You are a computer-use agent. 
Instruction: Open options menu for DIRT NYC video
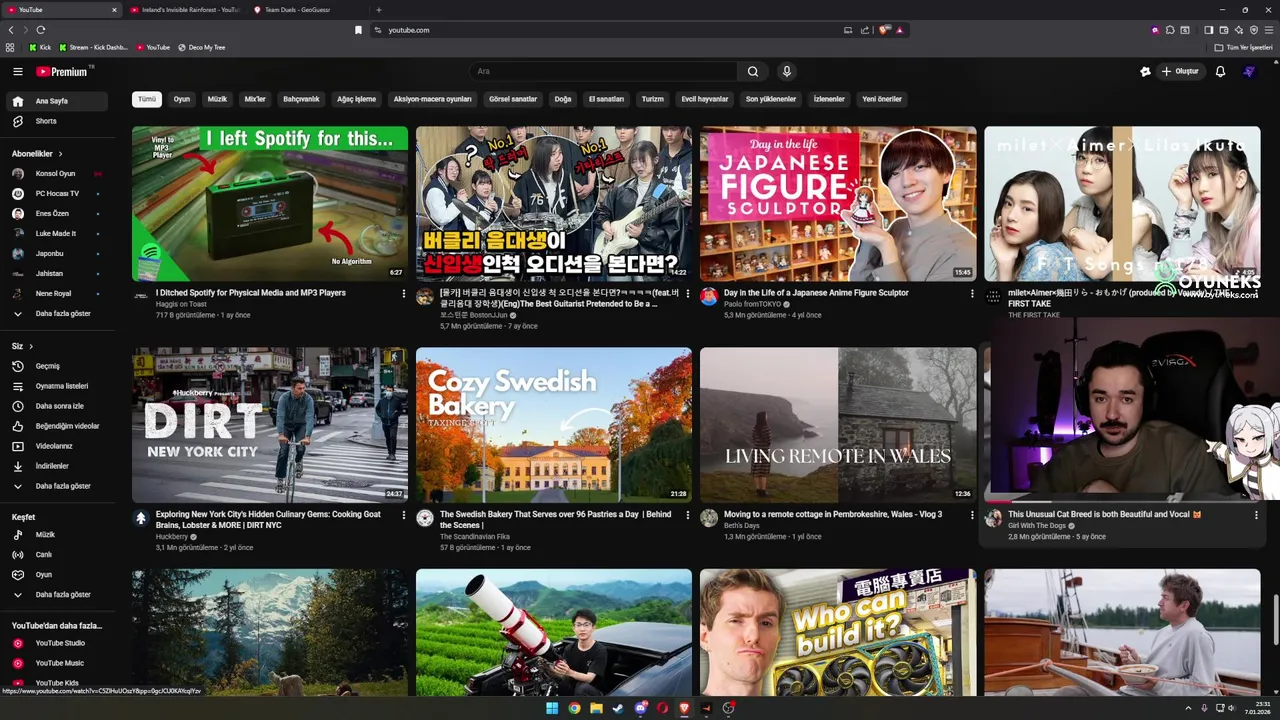point(404,515)
